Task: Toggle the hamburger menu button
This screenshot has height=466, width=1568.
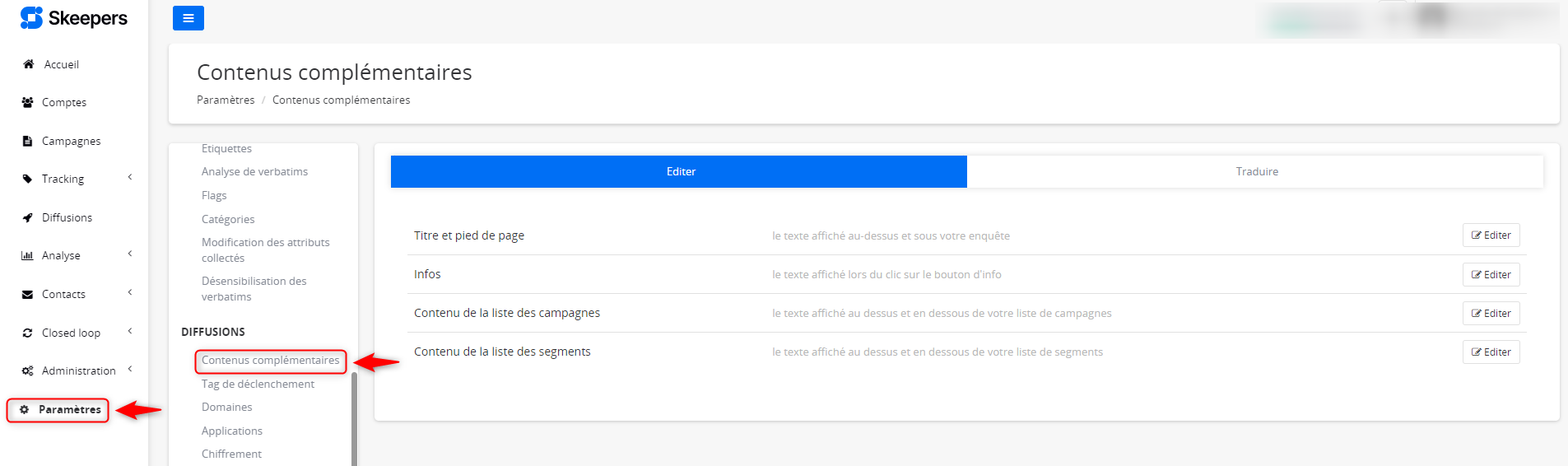Action: (x=188, y=18)
